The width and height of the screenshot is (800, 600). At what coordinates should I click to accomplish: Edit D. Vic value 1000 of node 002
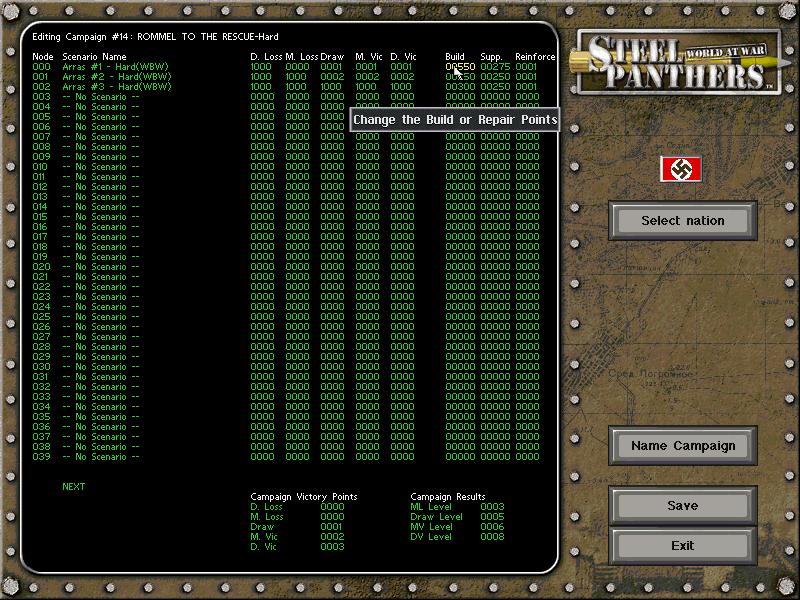pos(401,87)
